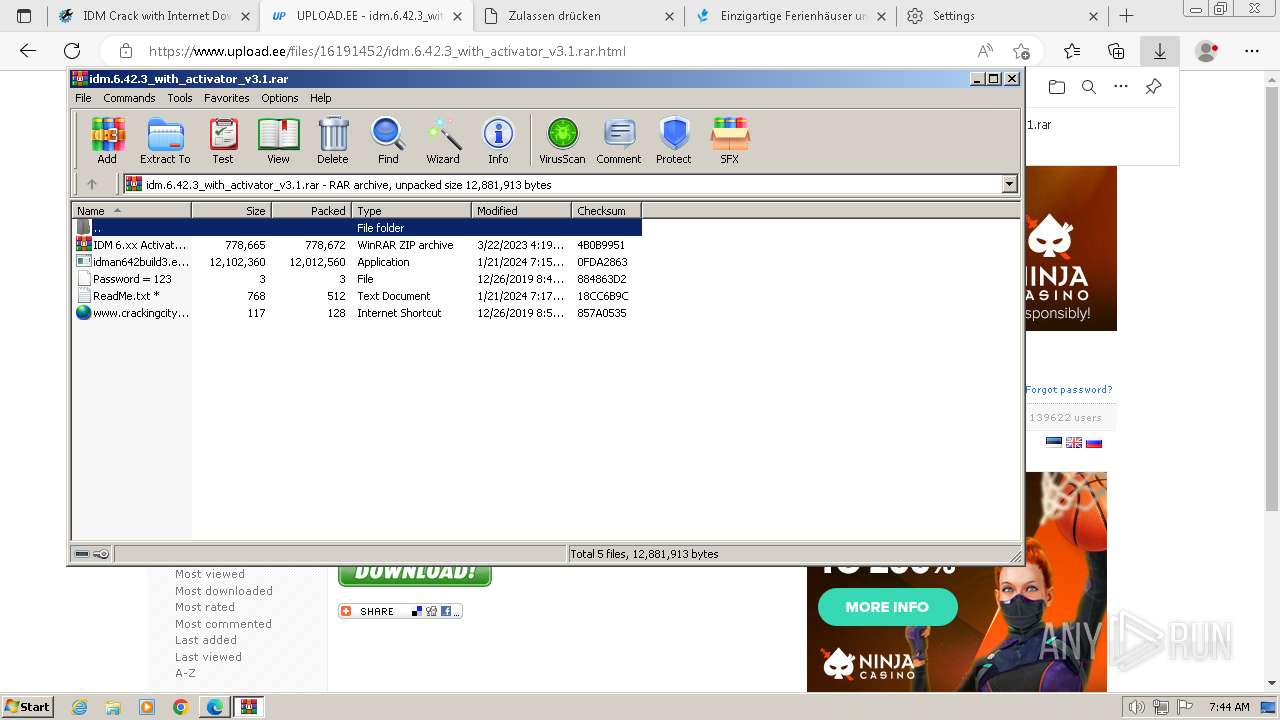The image size is (1280, 720).
Task: Go up one folder level arrow
Action: coord(92,184)
